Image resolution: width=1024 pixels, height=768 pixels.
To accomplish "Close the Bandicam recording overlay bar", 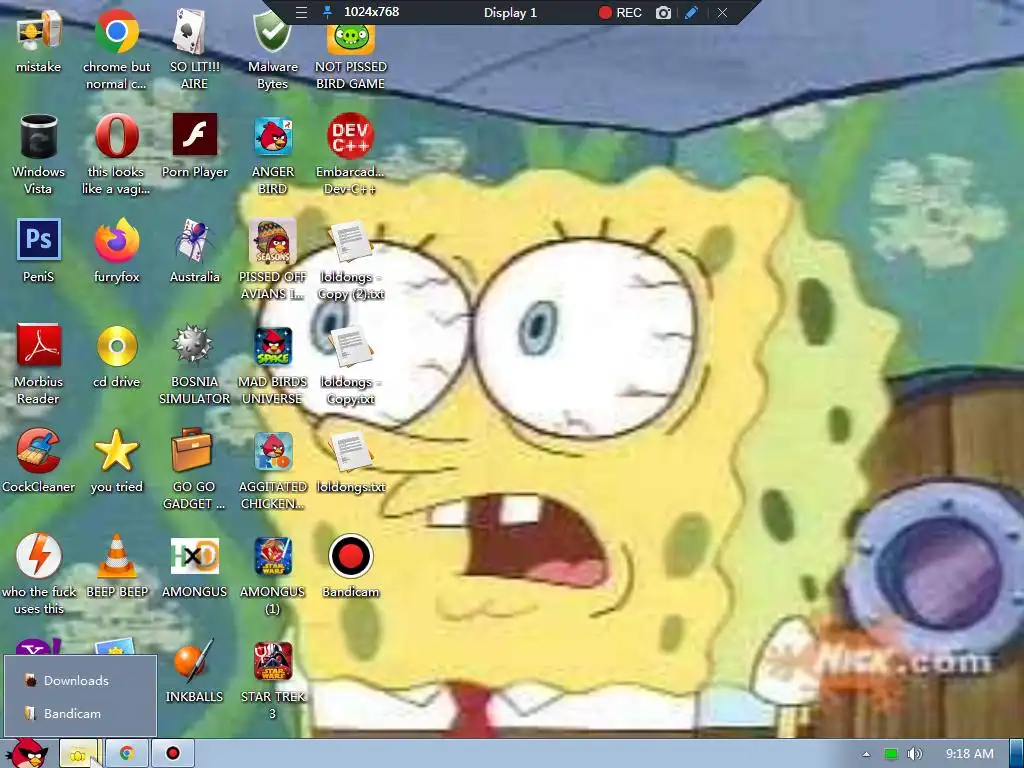I will 722,12.
